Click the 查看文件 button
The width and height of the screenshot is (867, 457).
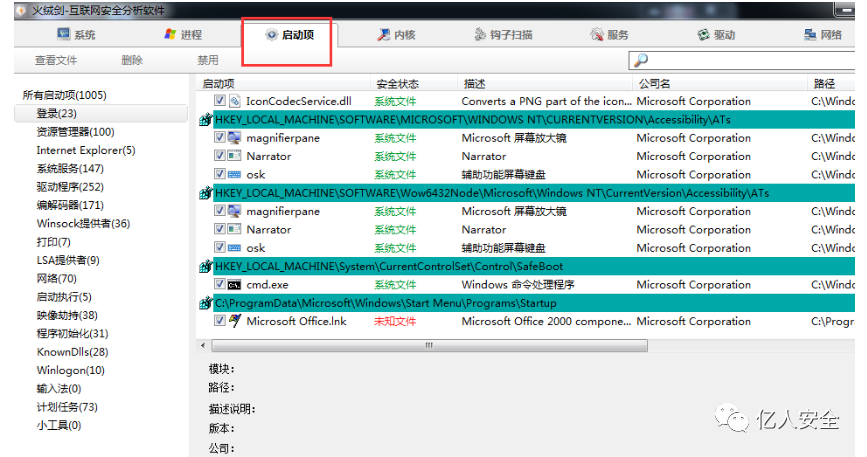(56, 60)
